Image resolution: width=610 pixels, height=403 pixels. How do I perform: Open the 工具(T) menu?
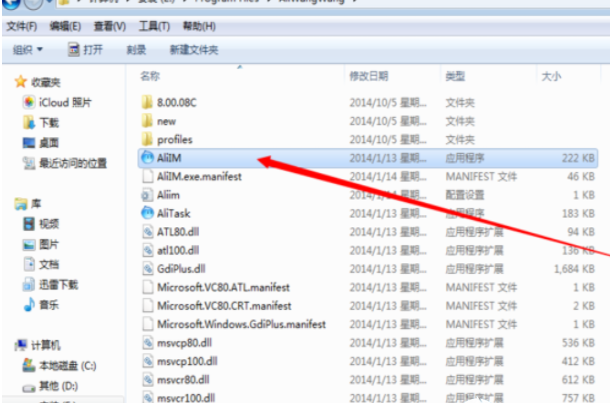(154, 26)
